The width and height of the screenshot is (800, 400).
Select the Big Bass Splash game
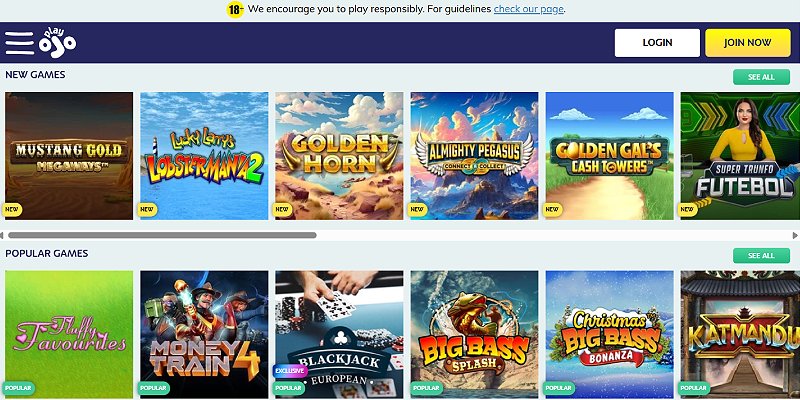(x=474, y=334)
